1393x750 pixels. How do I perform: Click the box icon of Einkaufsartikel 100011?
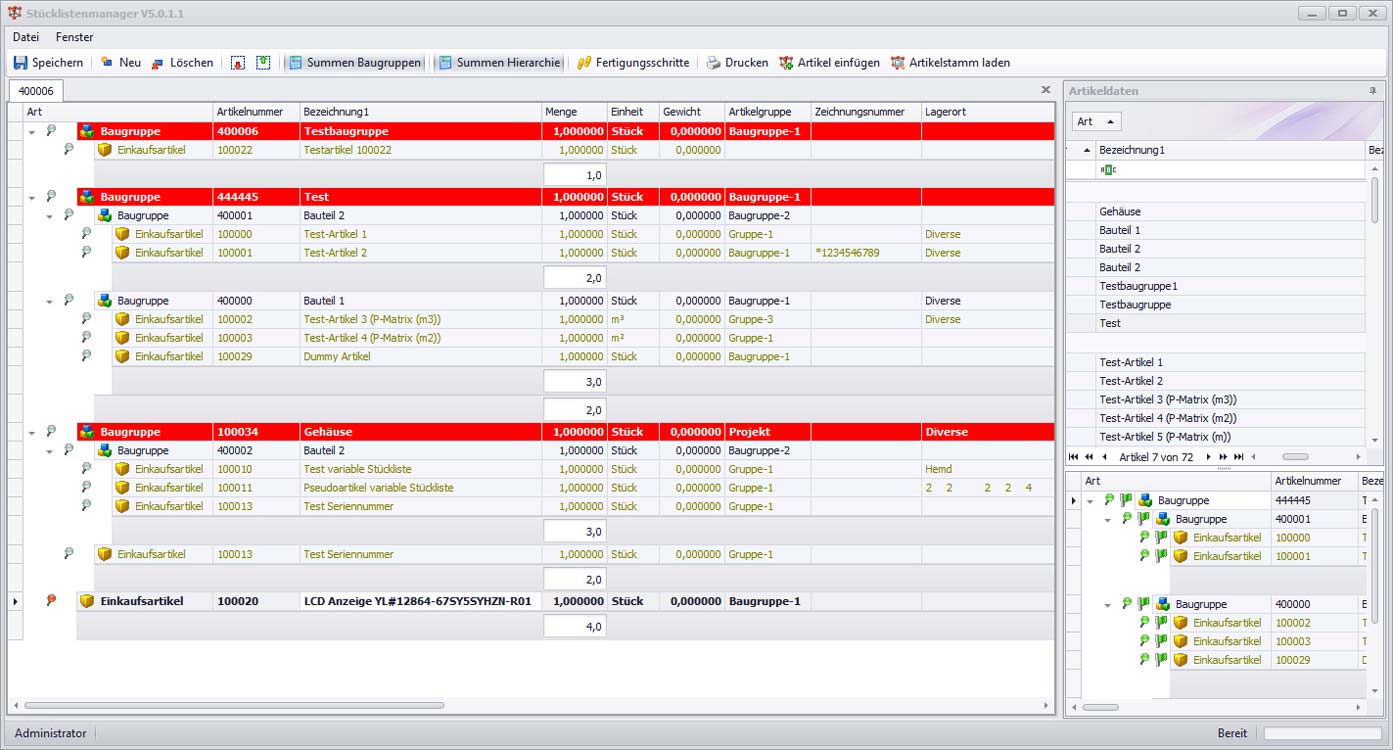point(122,488)
